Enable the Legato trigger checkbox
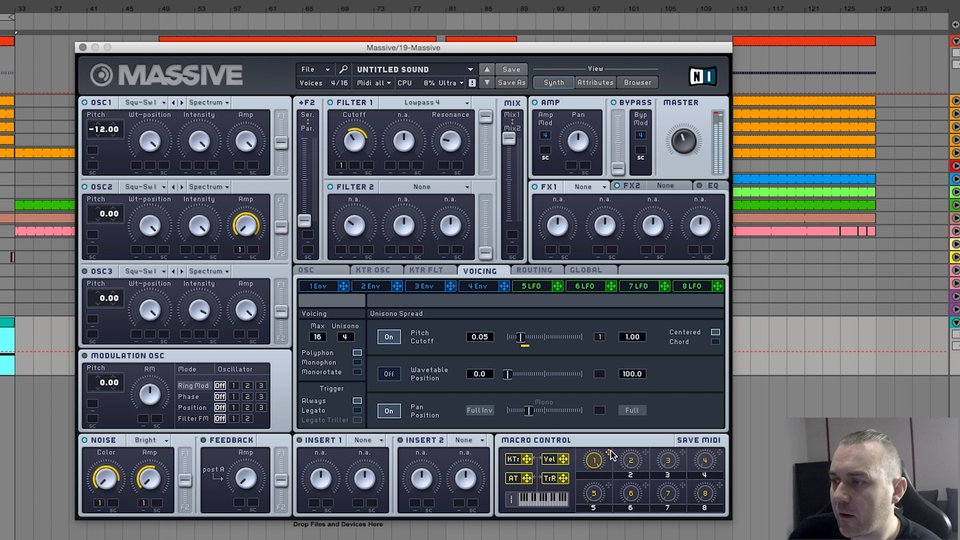 [x=357, y=410]
